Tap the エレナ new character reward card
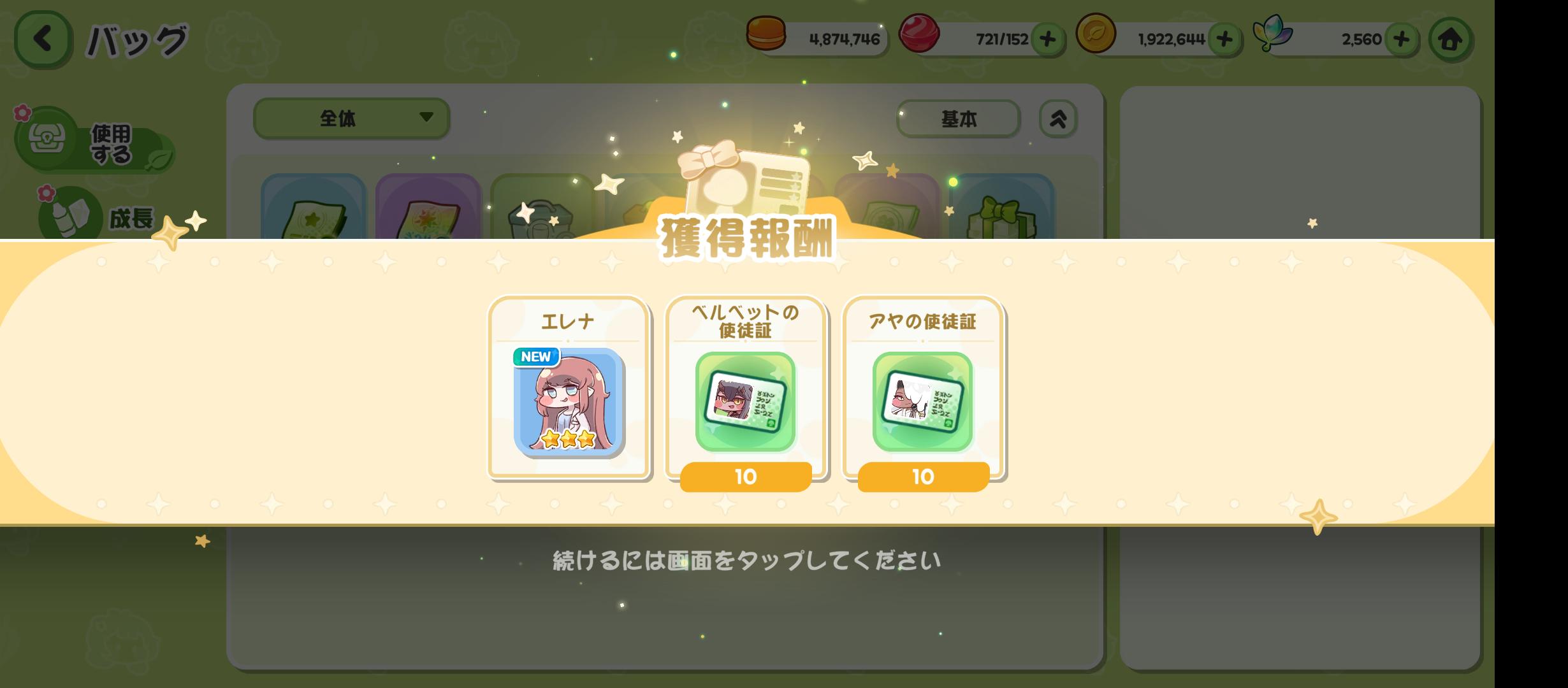Image resolution: width=1568 pixels, height=688 pixels. click(569, 387)
